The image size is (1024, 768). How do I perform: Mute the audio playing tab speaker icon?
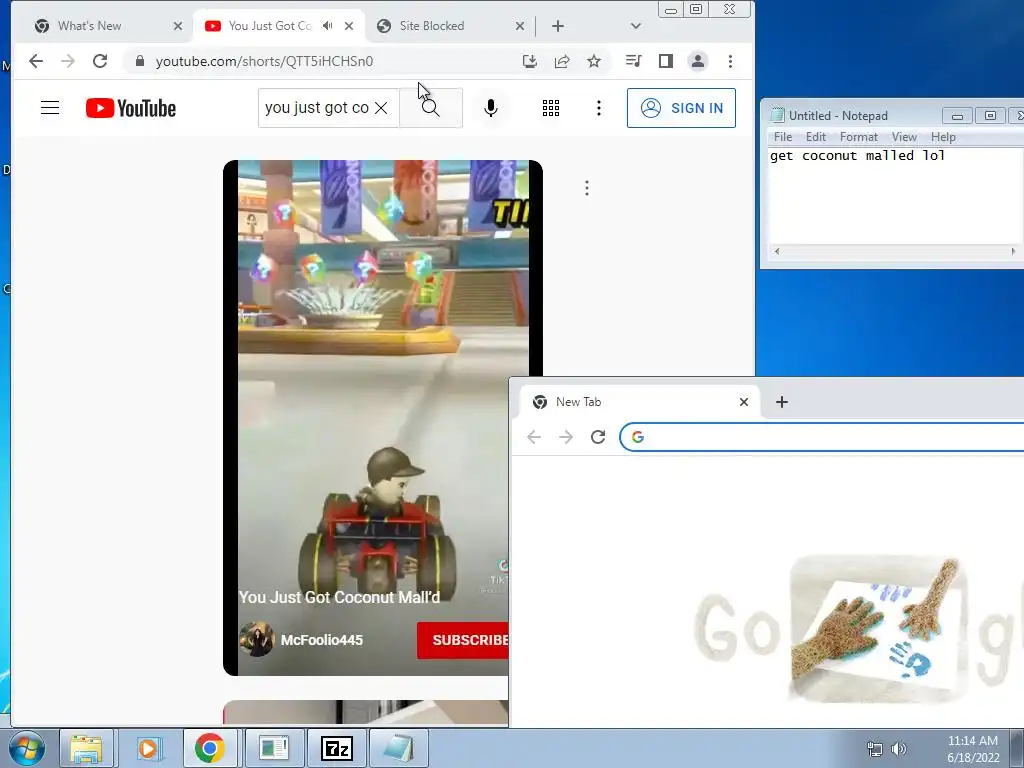pyautogui.click(x=327, y=26)
